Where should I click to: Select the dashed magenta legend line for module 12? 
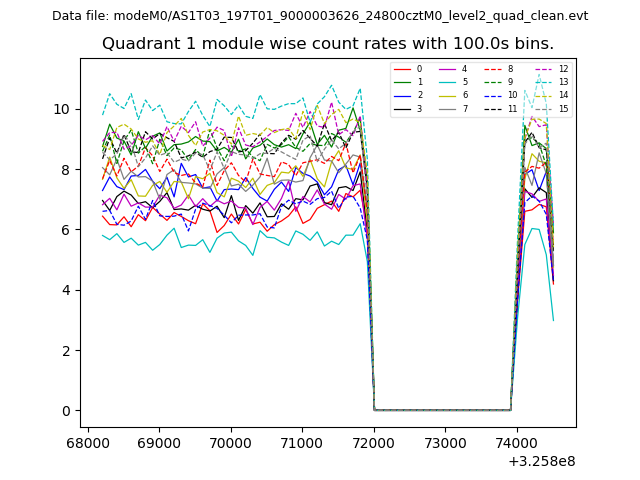tap(543, 69)
